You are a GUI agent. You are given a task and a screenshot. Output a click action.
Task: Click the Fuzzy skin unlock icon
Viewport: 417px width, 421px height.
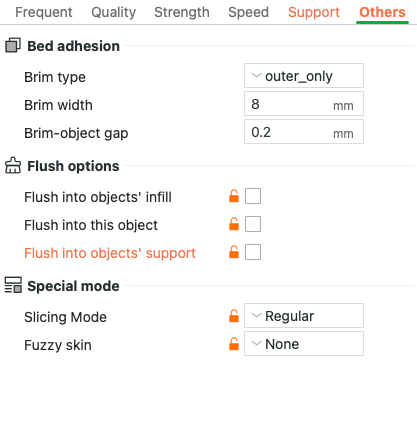(x=234, y=344)
